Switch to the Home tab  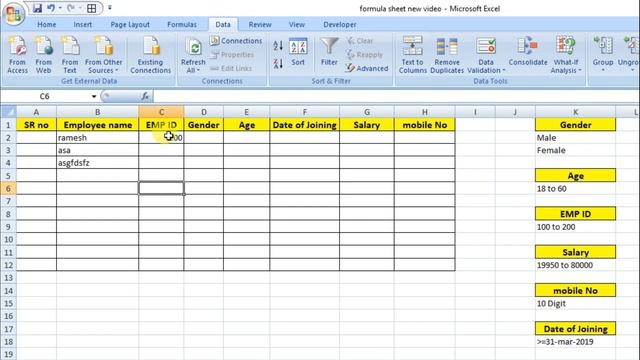point(47,24)
